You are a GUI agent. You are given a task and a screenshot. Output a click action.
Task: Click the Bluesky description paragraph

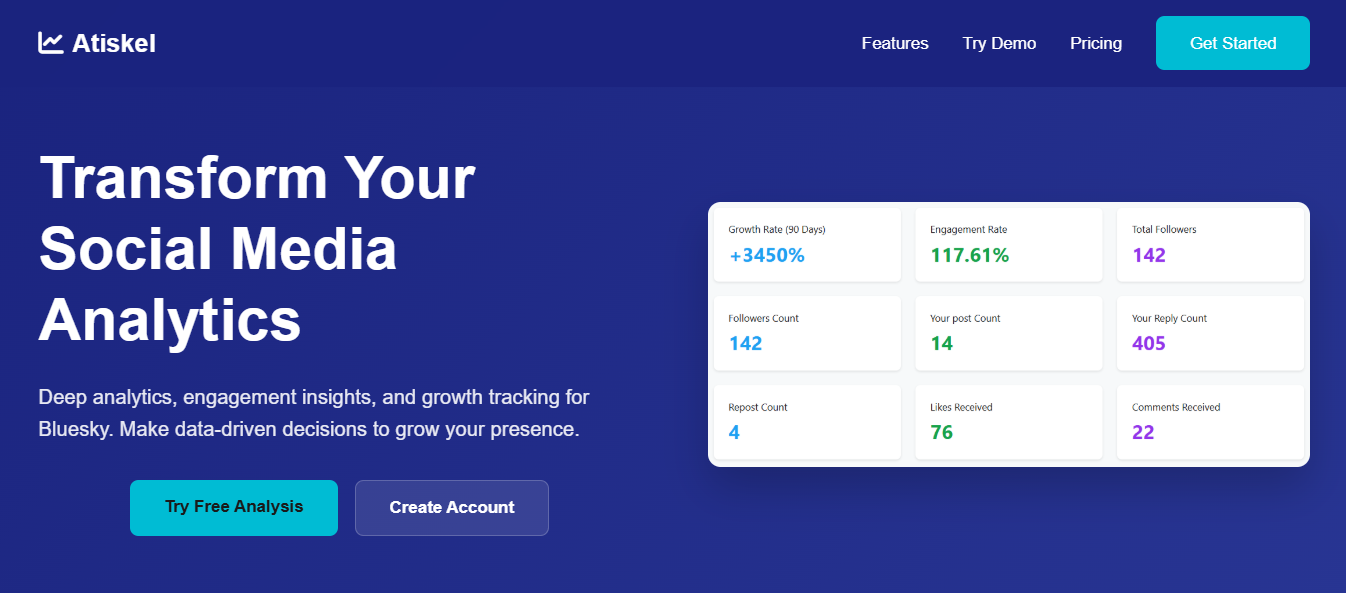coord(313,414)
